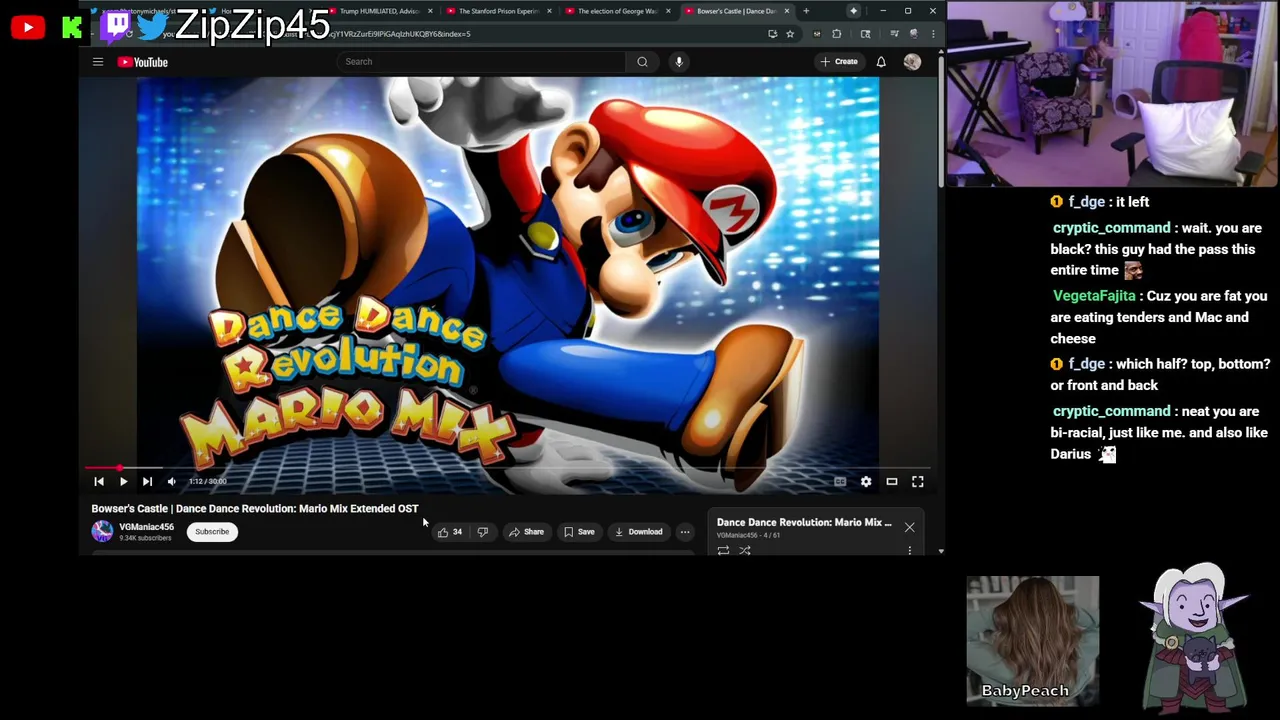Viewport: 1280px width, 720px height.
Task: Open the YouTube guide hamburger menu
Action: (98, 62)
